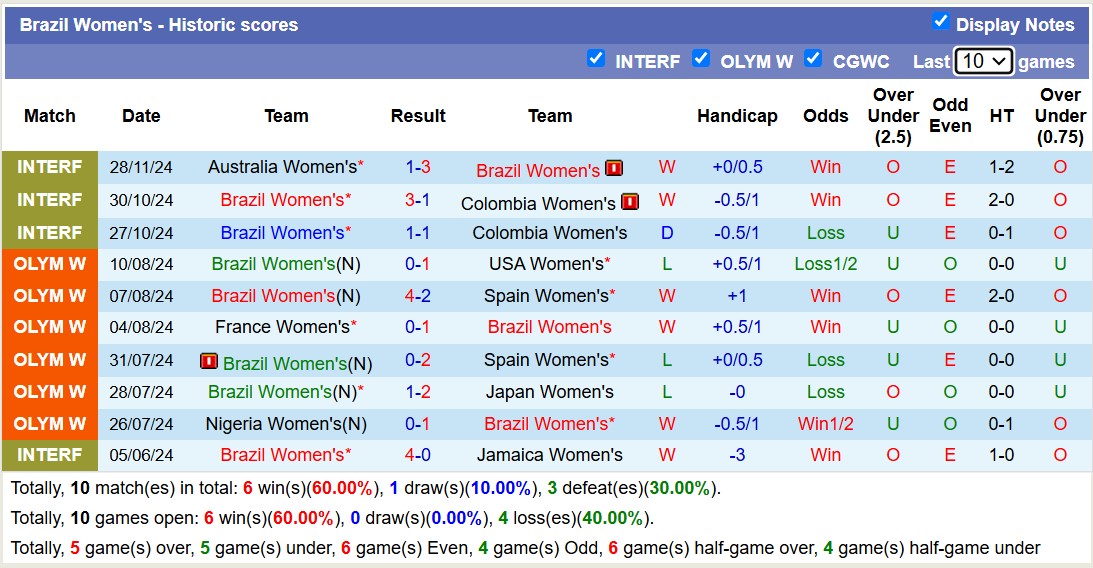1093x568 pixels.
Task: Uncheck the Display Notes checkbox
Action: coord(940,22)
